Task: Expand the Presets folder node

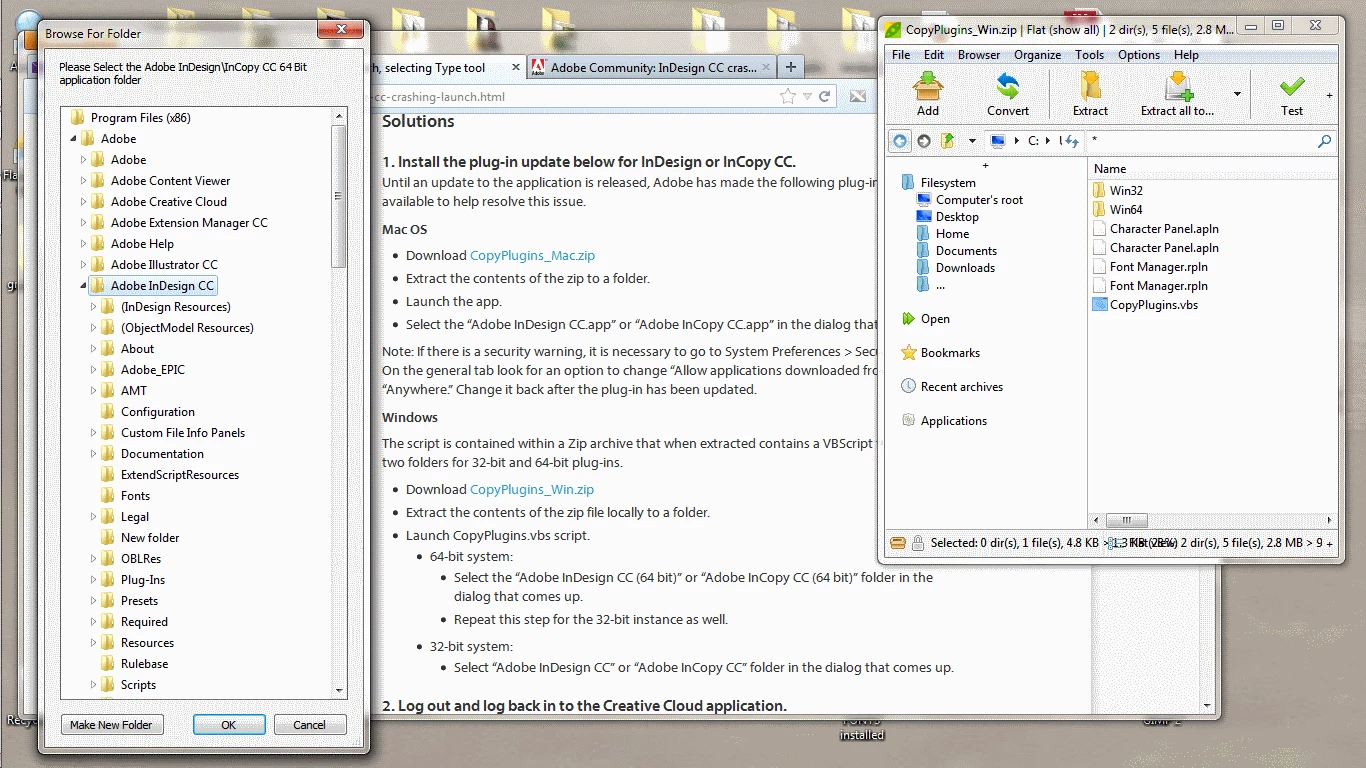Action: coord(94,601)
